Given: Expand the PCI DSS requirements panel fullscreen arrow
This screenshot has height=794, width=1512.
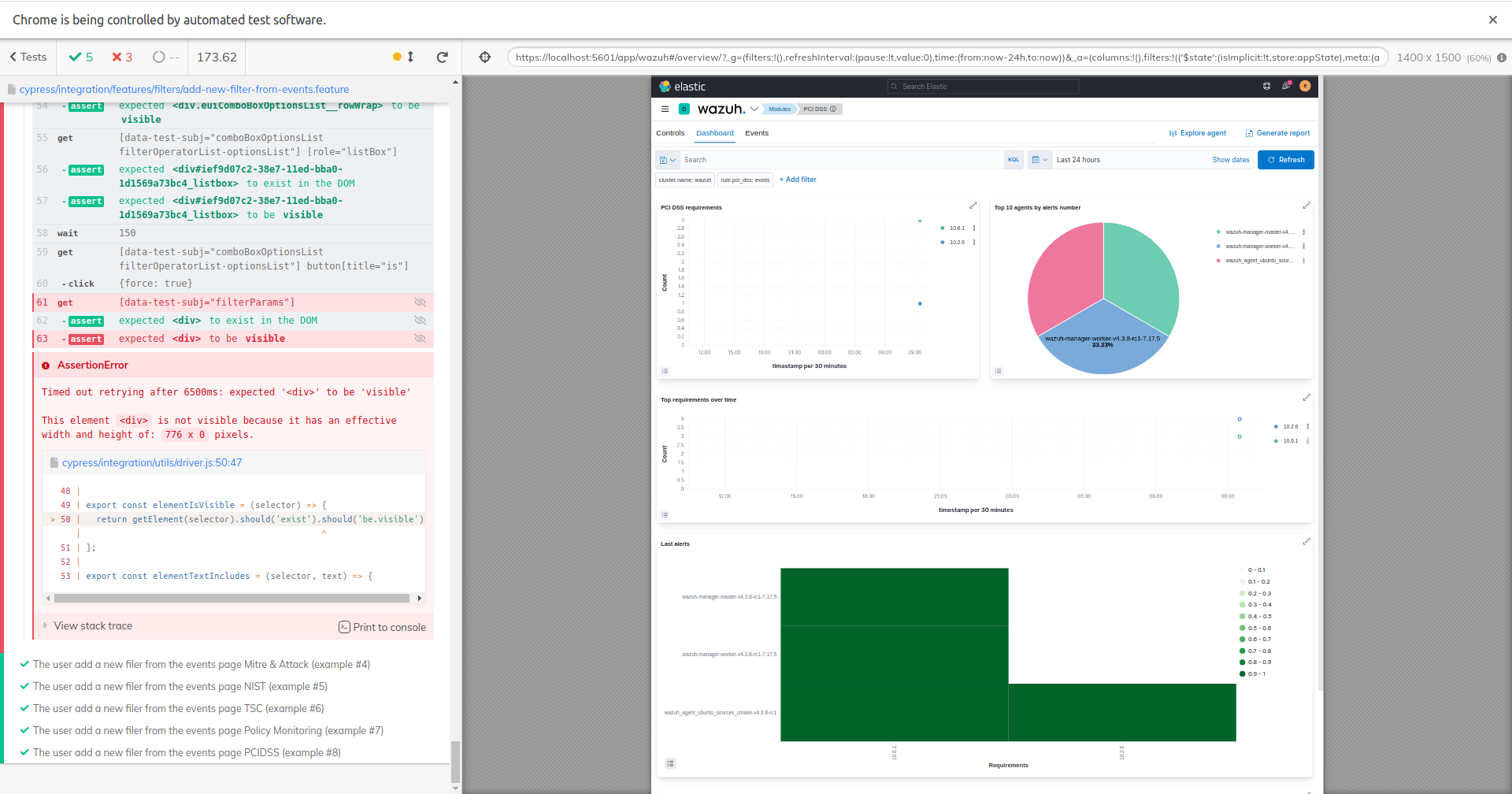Looking at the screenshot, I should pos(974,205).
